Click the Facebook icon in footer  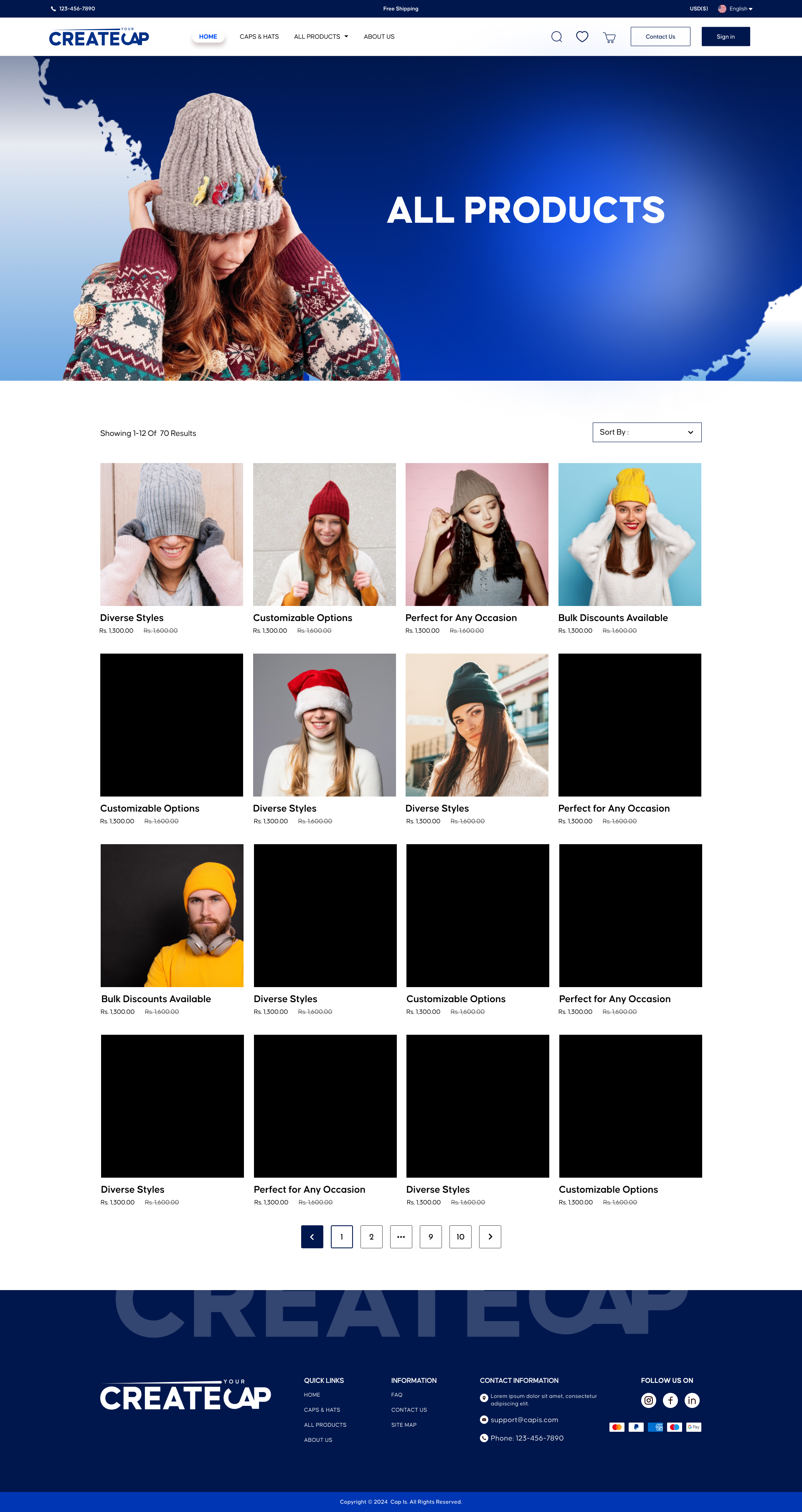click(670, 1400)
